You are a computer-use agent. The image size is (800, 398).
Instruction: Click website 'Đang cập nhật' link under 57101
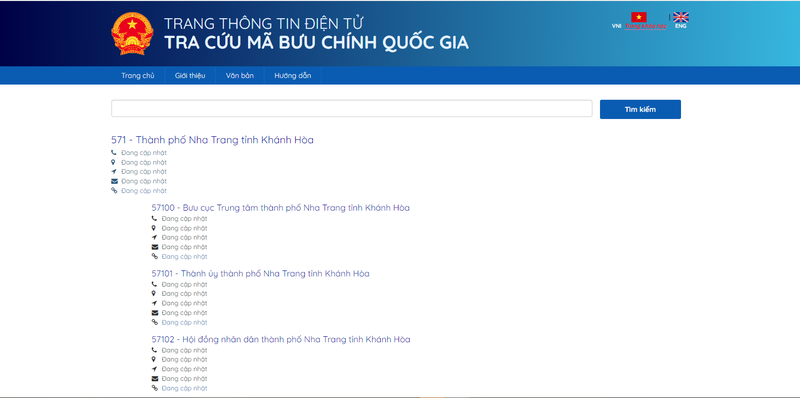(x=184, y=322)
